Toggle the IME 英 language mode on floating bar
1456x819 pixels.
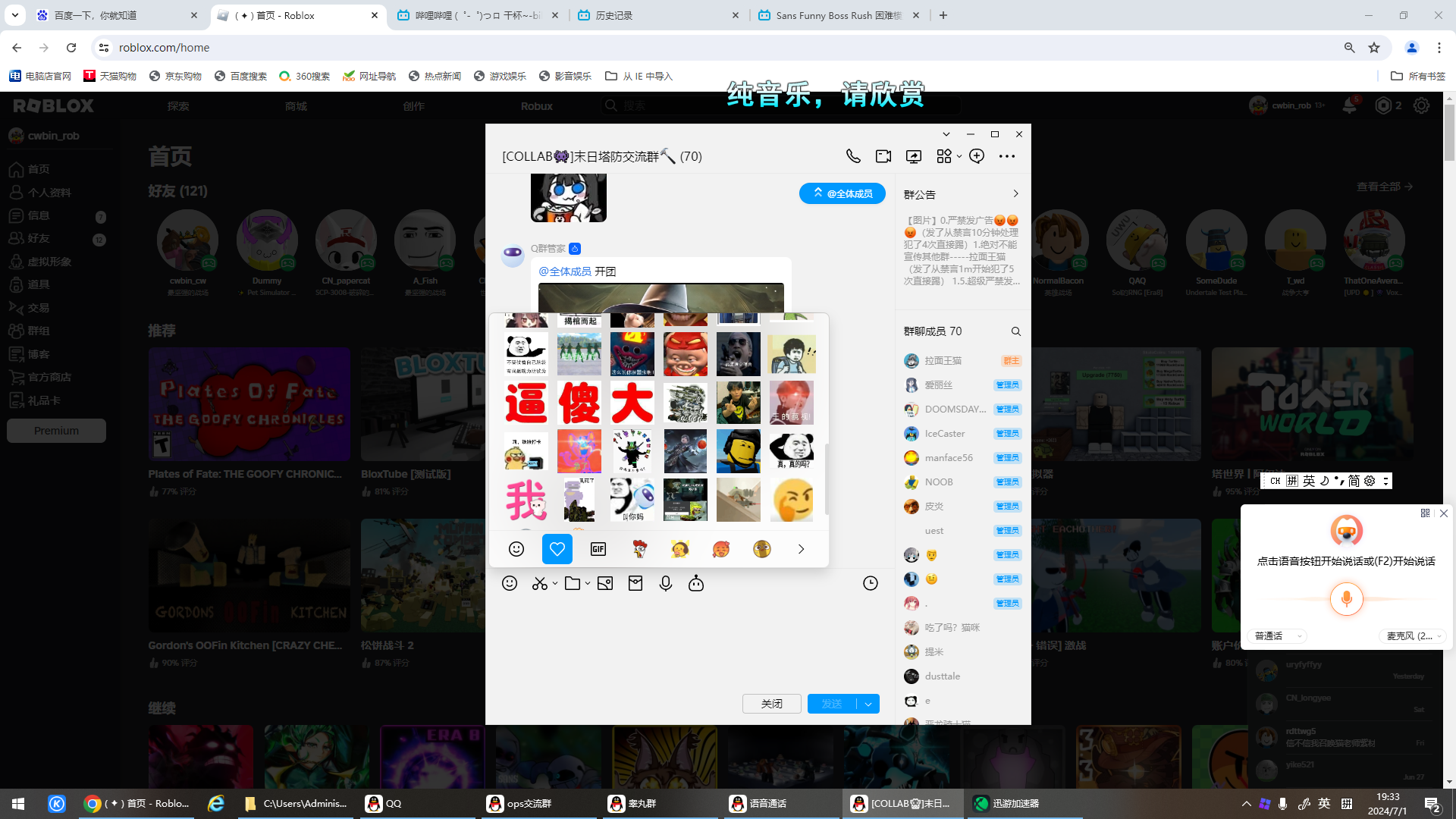(1309, 481)
